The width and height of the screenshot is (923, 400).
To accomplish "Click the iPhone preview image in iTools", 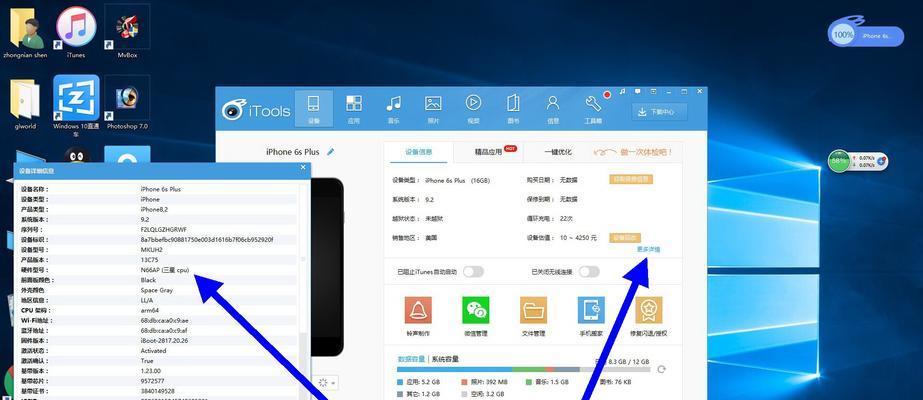I will (x=327, y=268).
